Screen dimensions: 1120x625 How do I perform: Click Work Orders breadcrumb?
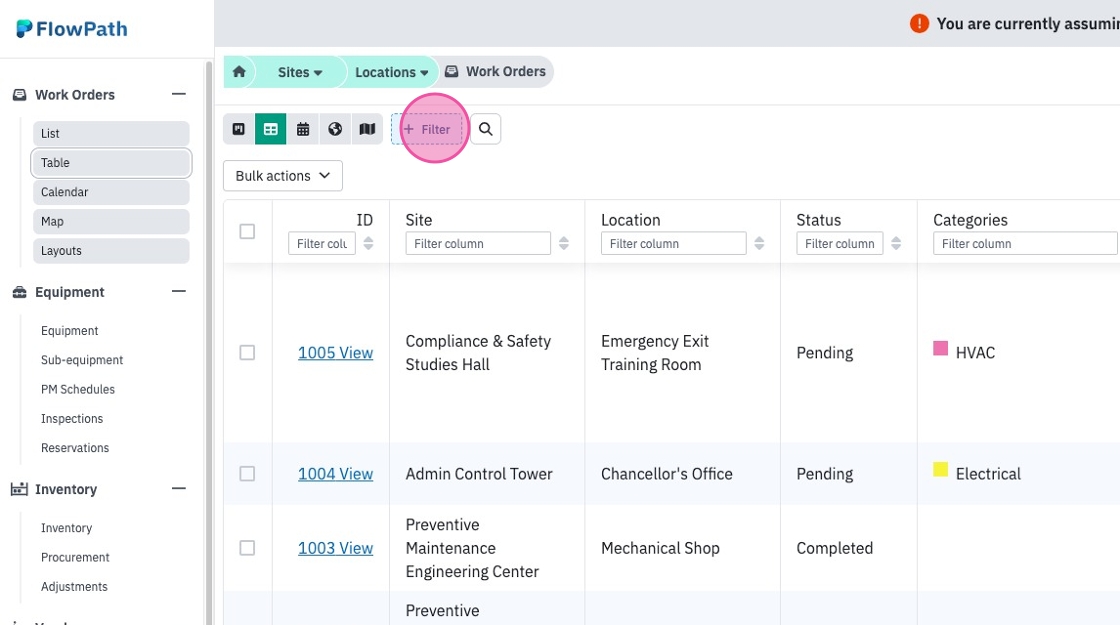coord(496,71)
